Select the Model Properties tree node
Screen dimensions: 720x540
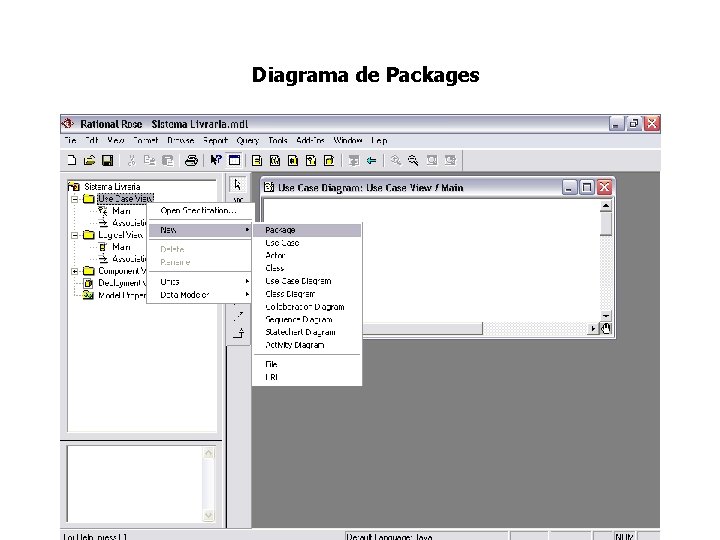[x=122, y=295]
